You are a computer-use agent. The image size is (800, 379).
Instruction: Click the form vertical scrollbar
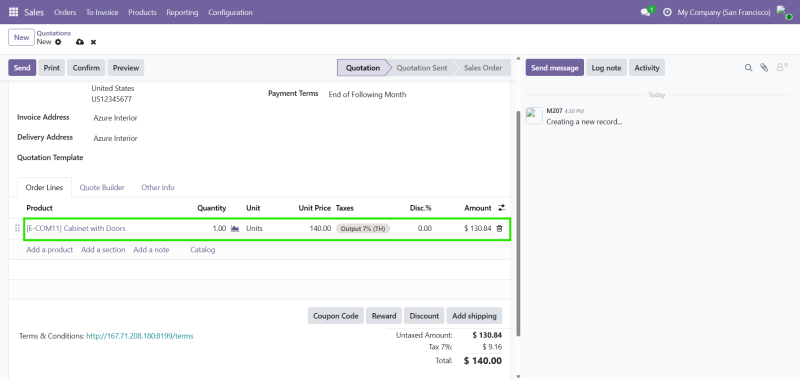click(518, 224)
